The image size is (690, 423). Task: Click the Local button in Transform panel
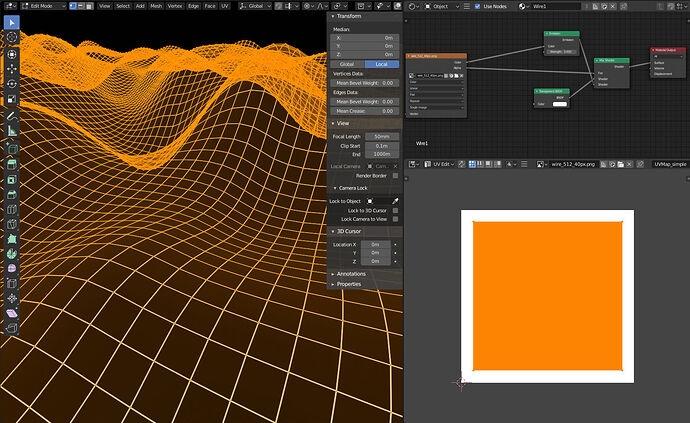pyautogui.click(x=382, y=64)
